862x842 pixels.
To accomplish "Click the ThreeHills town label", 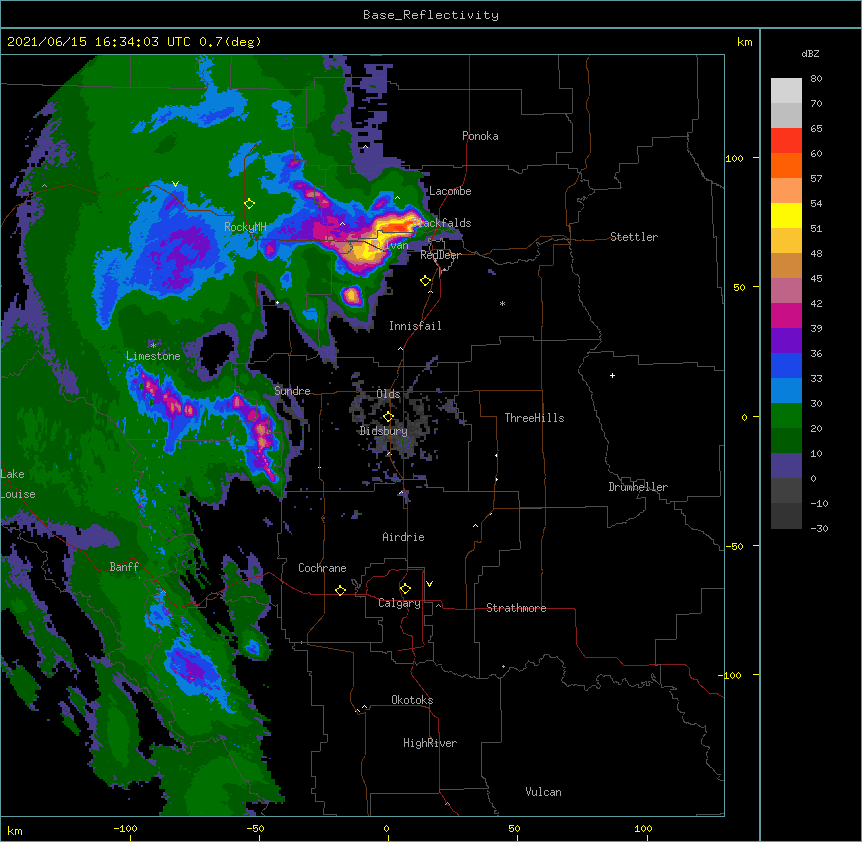I will (534, 418).
